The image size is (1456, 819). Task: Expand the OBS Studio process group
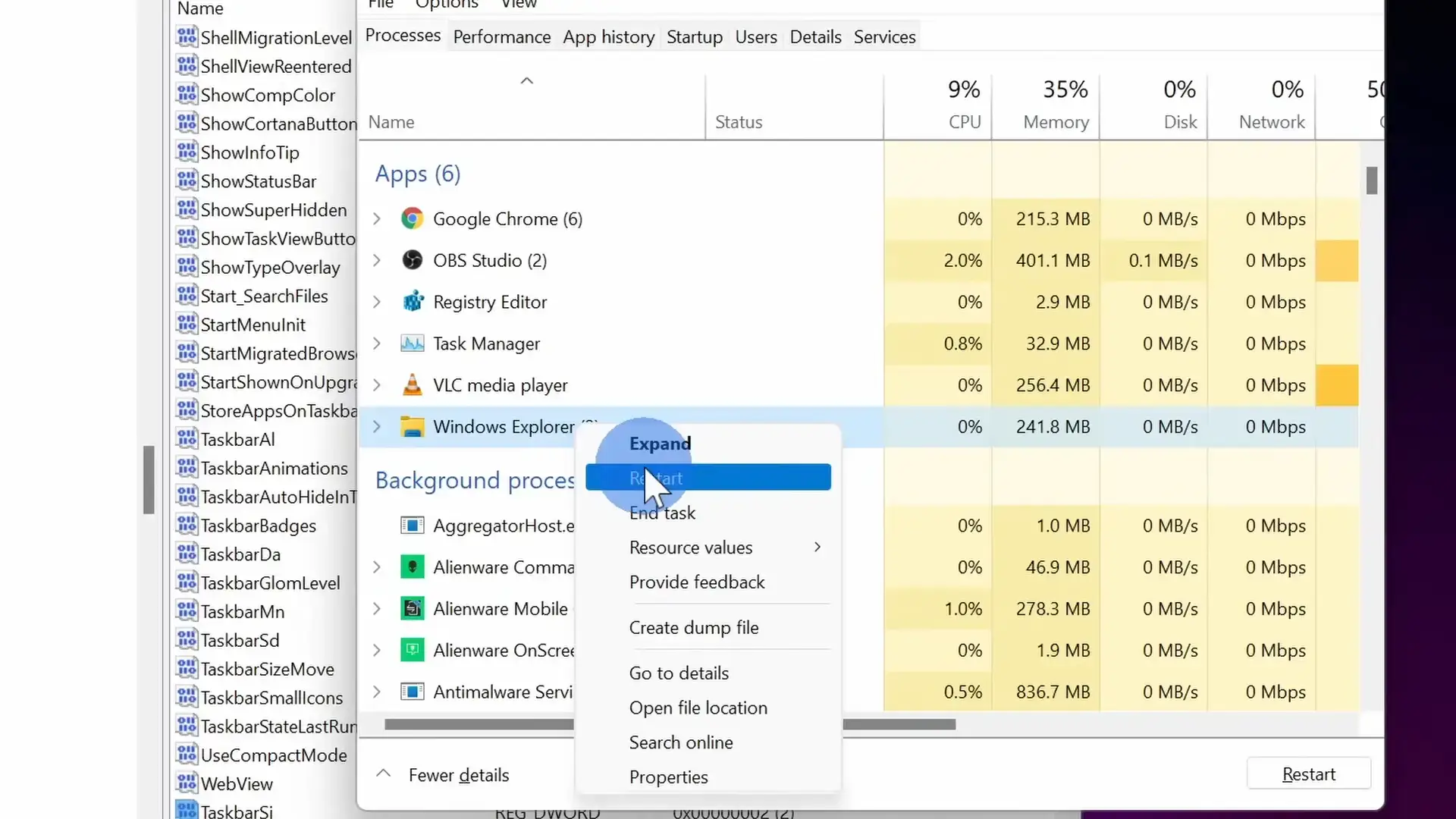click(x=377, y=261)
